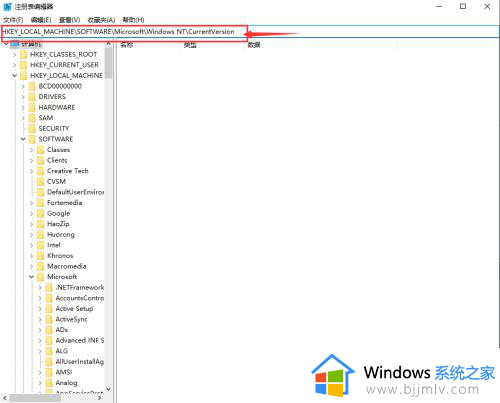Select the AMSI key label

pos(64,372)
